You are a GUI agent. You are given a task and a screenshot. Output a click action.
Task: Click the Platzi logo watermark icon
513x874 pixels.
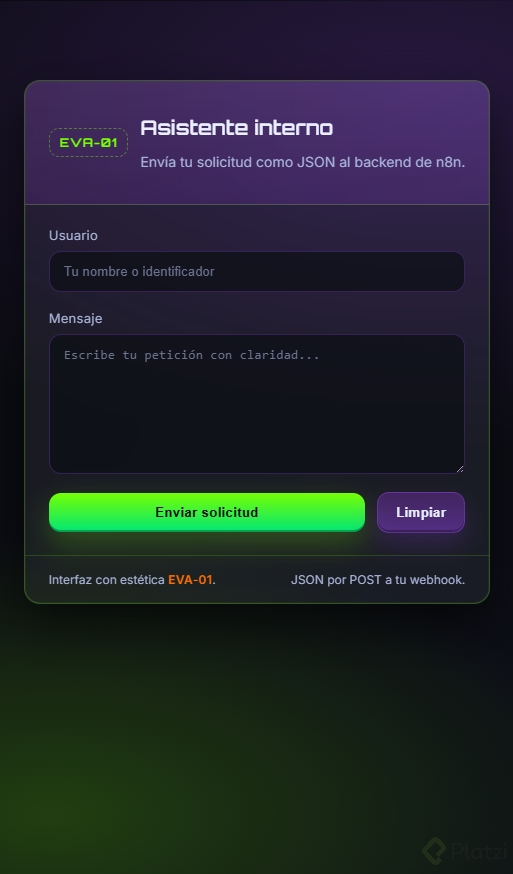click(434, 851)
